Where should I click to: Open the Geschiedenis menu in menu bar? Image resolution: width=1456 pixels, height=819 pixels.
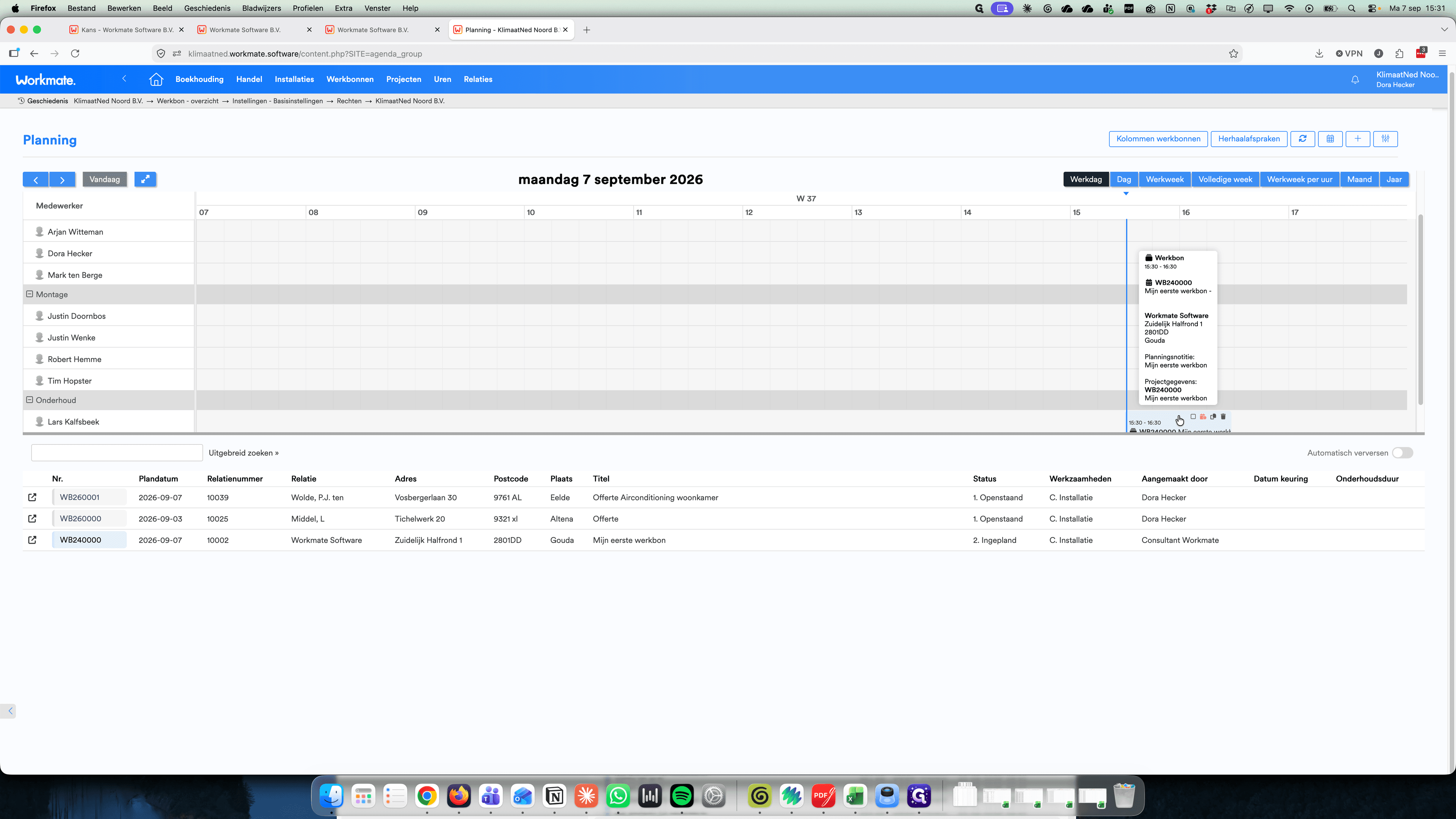pos(207,8)
